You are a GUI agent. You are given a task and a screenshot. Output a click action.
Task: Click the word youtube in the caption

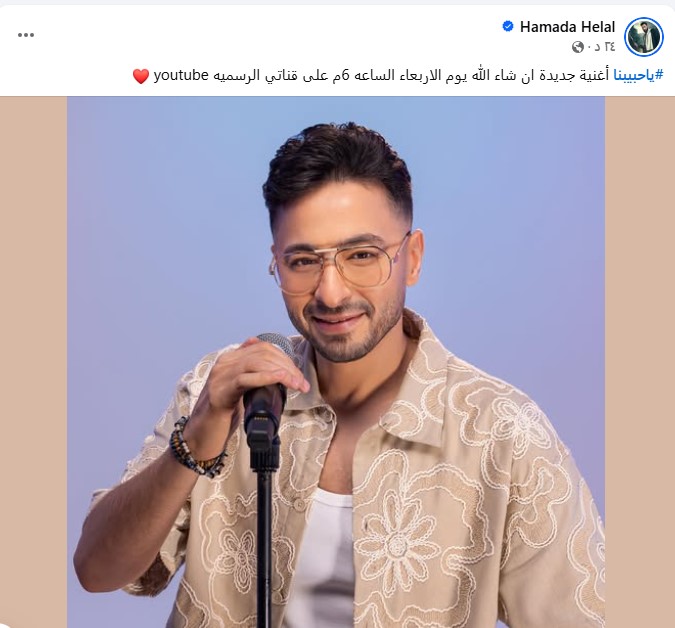181,75
